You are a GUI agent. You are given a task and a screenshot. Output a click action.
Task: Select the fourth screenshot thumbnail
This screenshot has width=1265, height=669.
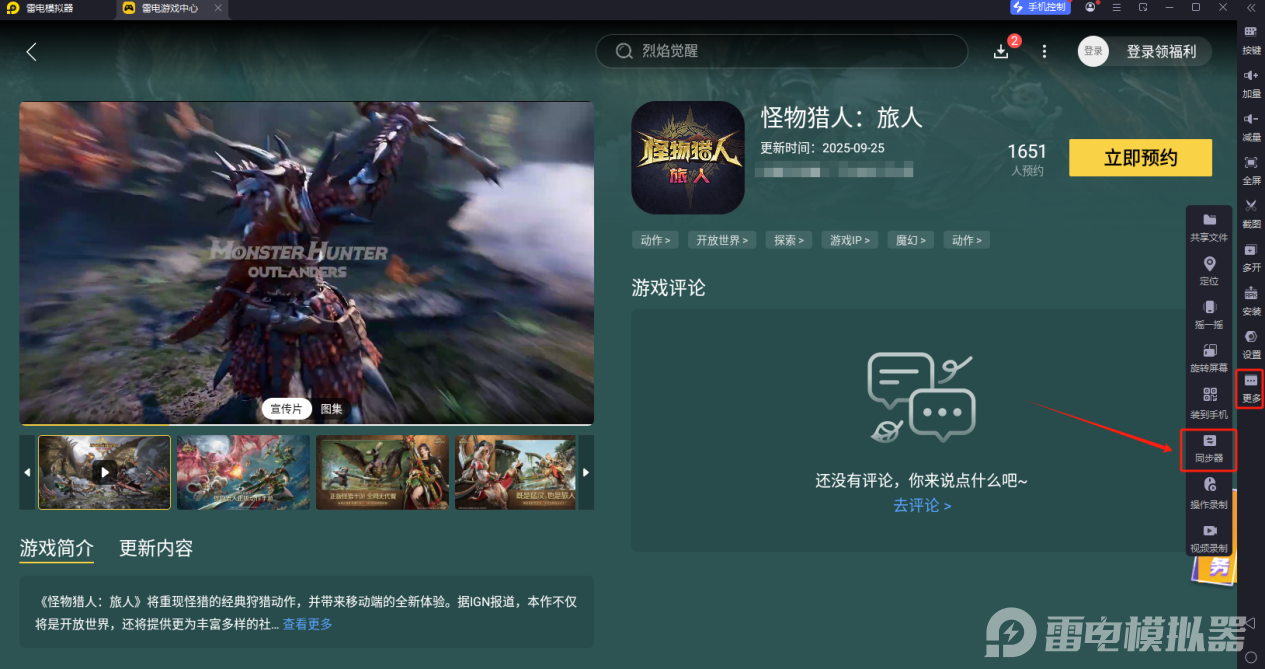(516, 472)
